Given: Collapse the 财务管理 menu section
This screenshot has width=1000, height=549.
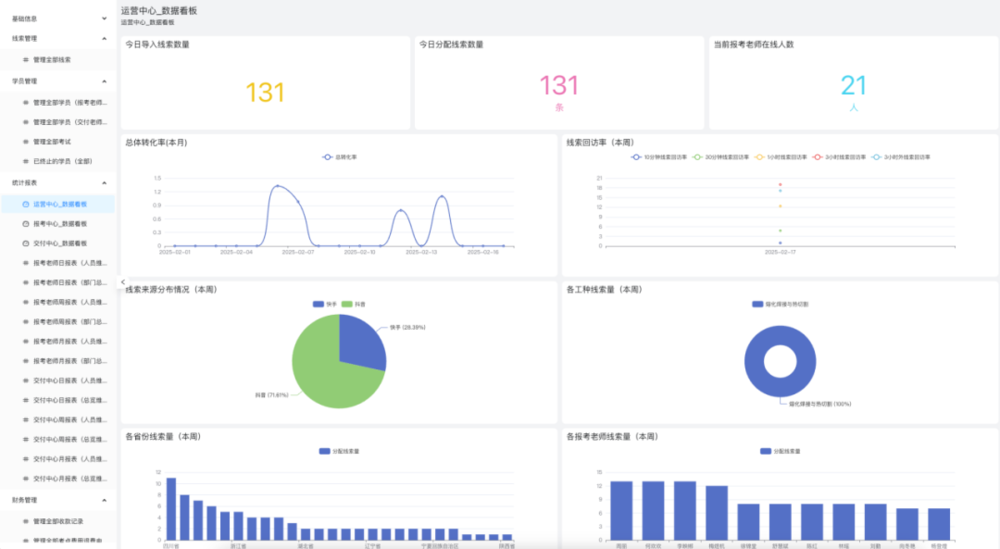Looking at the screenshot, I should tap(104, 500).
